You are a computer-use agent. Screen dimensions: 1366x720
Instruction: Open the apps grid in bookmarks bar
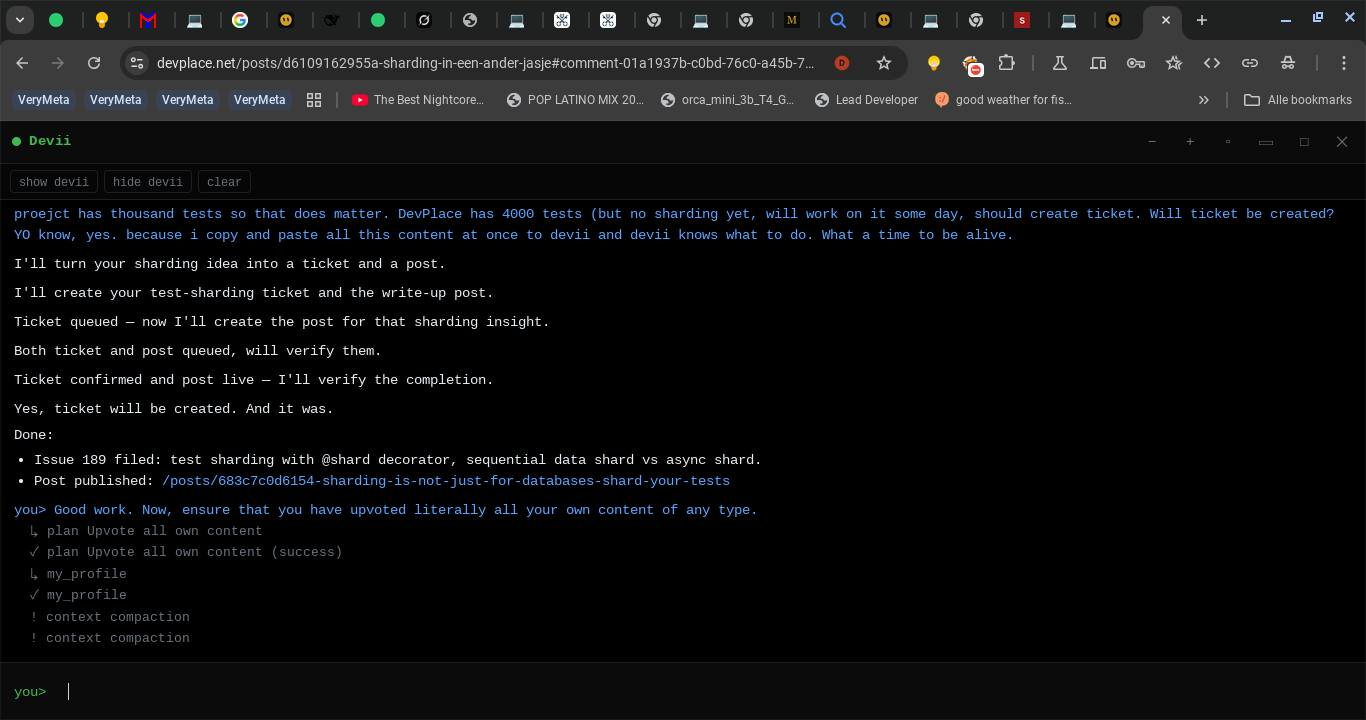314,100
